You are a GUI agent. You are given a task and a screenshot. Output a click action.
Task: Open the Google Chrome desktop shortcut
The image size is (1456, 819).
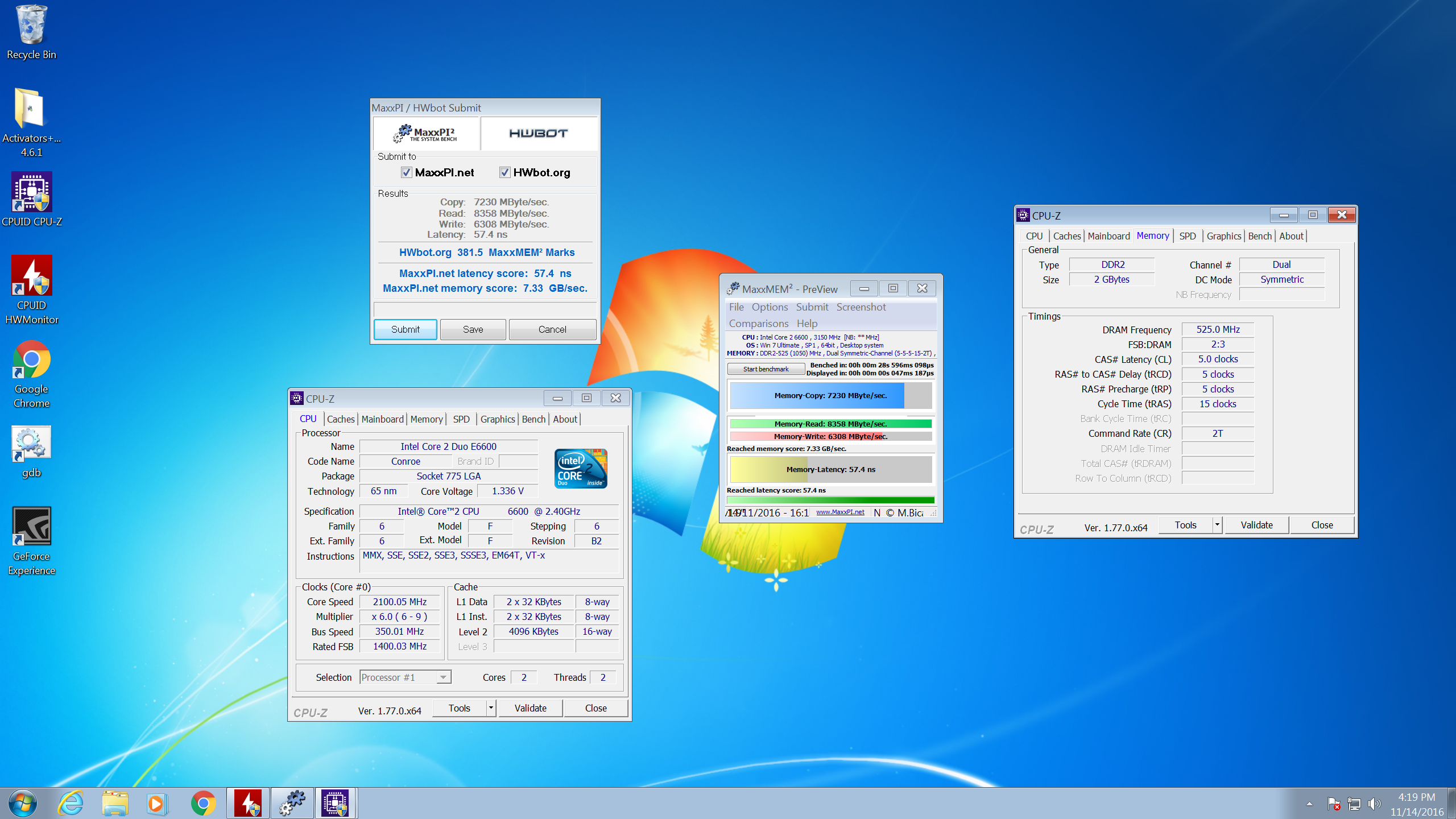click(x=31, y=374)
